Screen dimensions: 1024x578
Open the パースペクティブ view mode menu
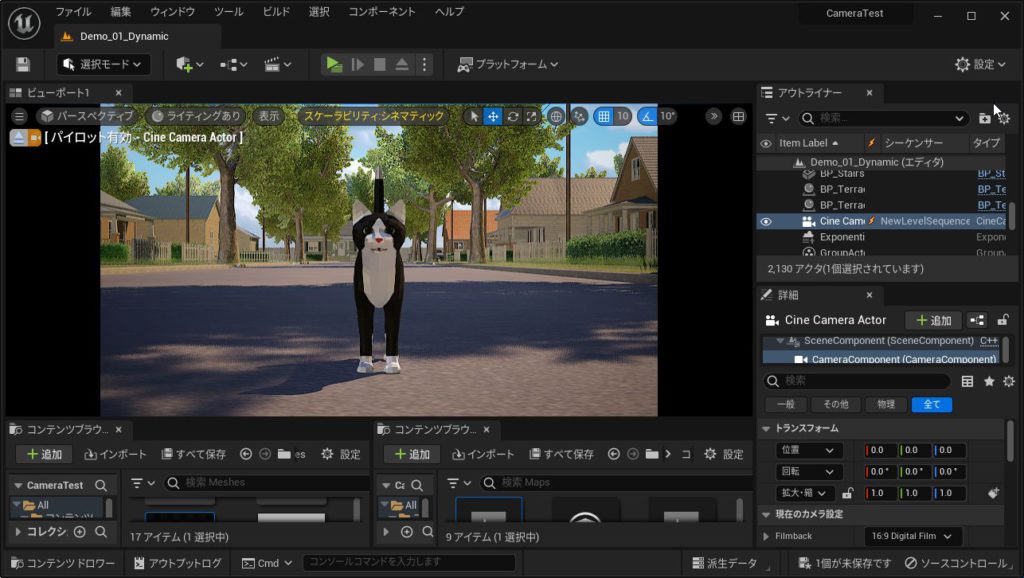87,116
